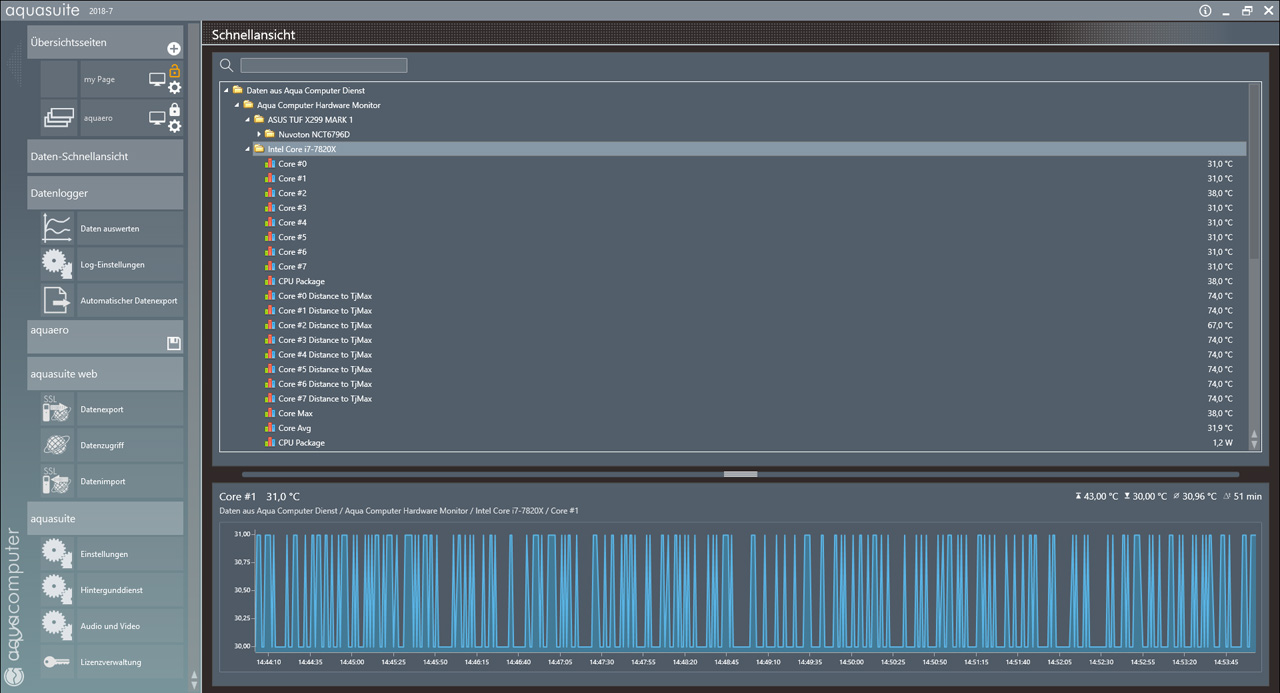Click the Log-Einstellungen gear icon
The width and height of the screenshot is (1280, 693).
[58, 264]
